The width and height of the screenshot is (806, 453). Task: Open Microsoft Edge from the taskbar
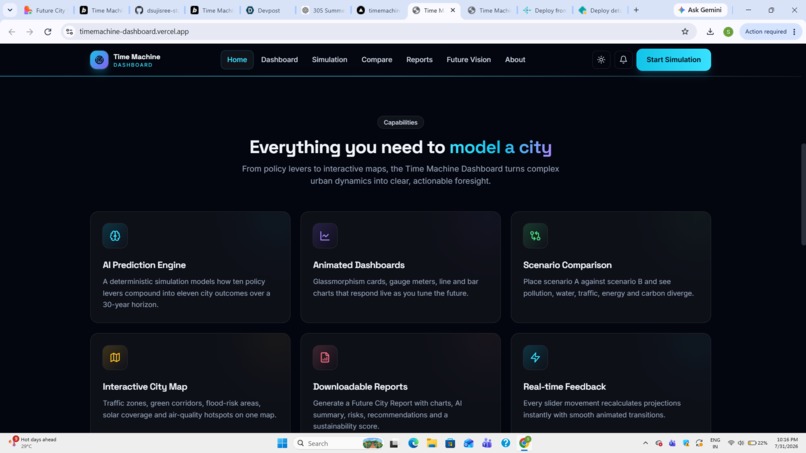click(x=413, y=443)
